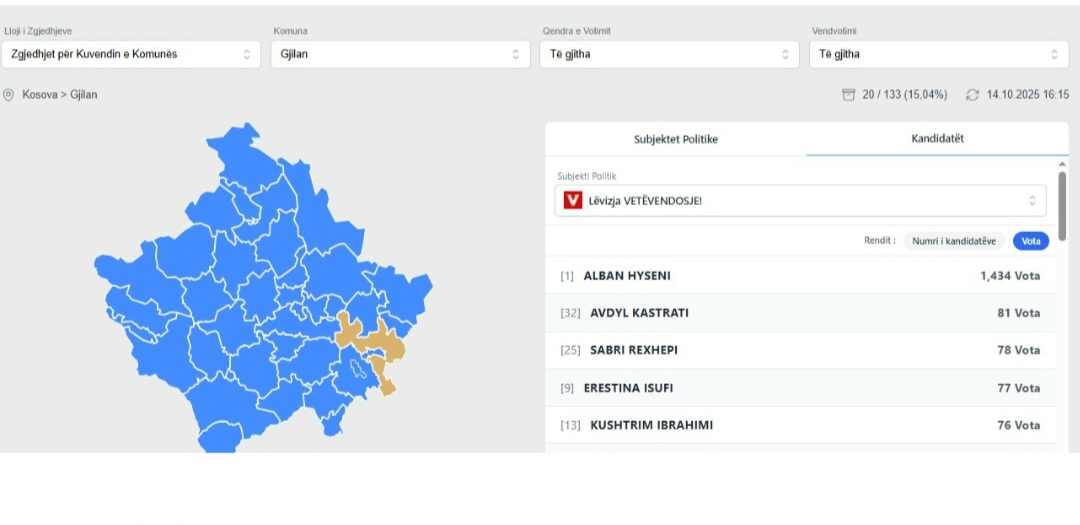Select candidate Alban Hyseni row
1080x525 pixels.
pyautogui.click(x=800, y=275)
